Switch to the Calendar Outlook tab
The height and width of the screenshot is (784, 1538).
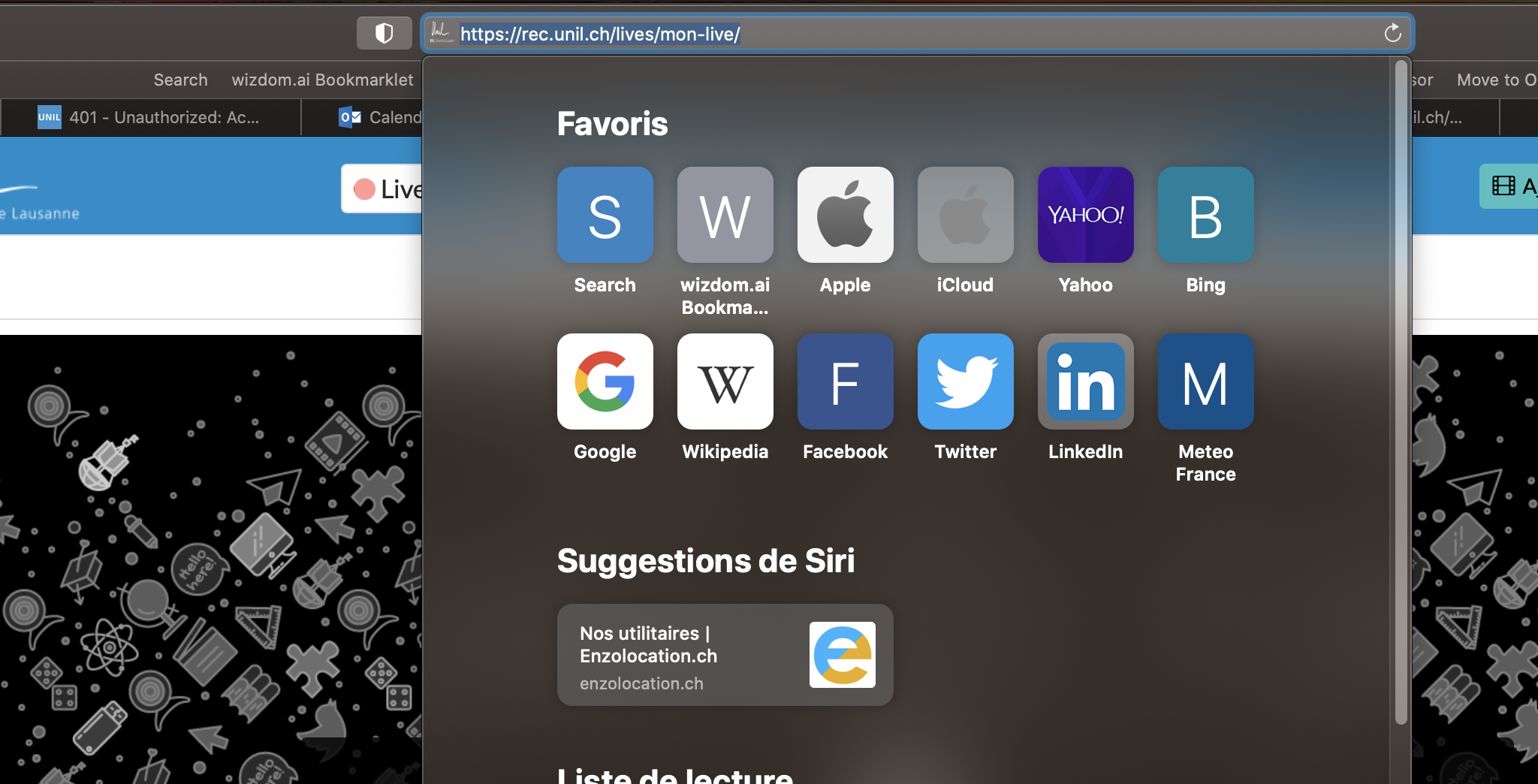coord(379,117)
